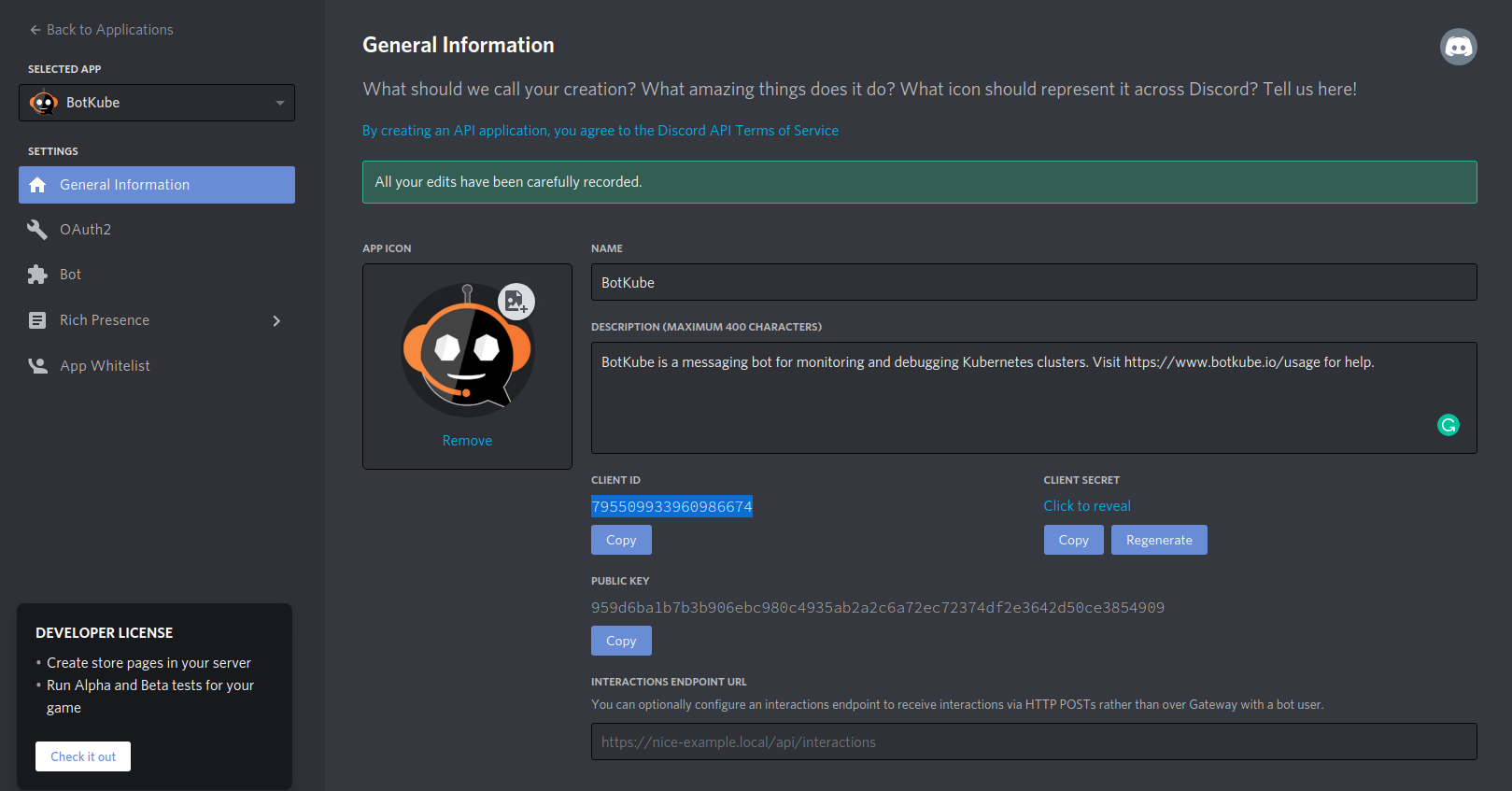Expand the Rich Presence chevron
The height and width of the screenshot is (791, 1512).
coord(276,320)
